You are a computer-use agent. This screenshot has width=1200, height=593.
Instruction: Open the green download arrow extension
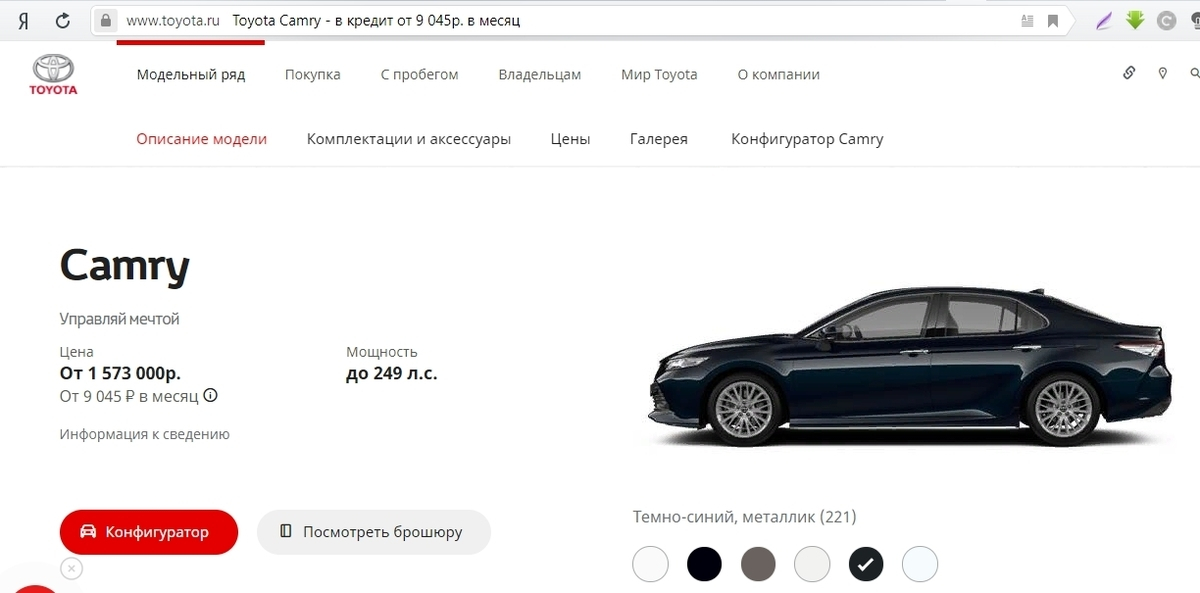1135,19
